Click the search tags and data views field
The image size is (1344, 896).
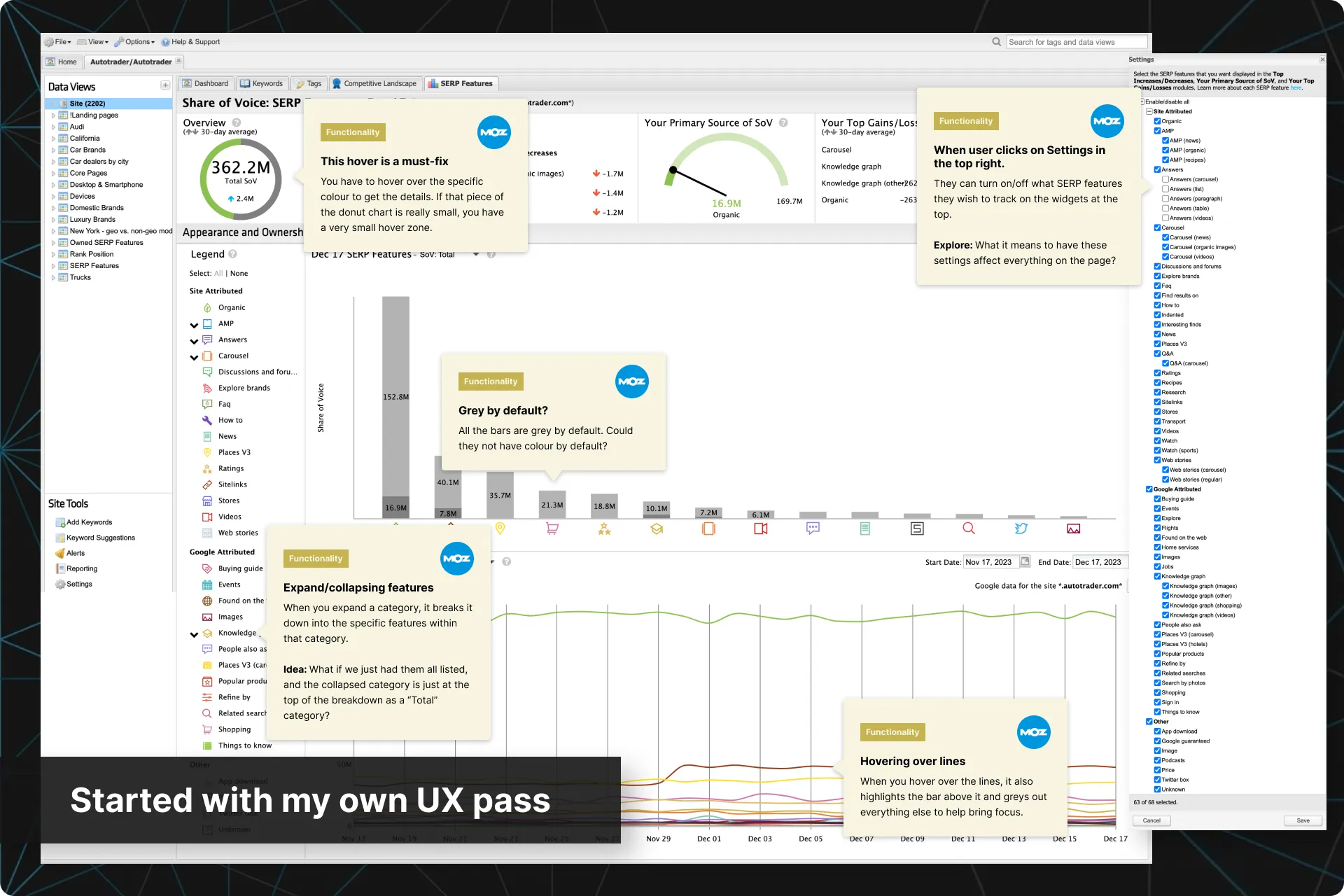coord(1077,42)
